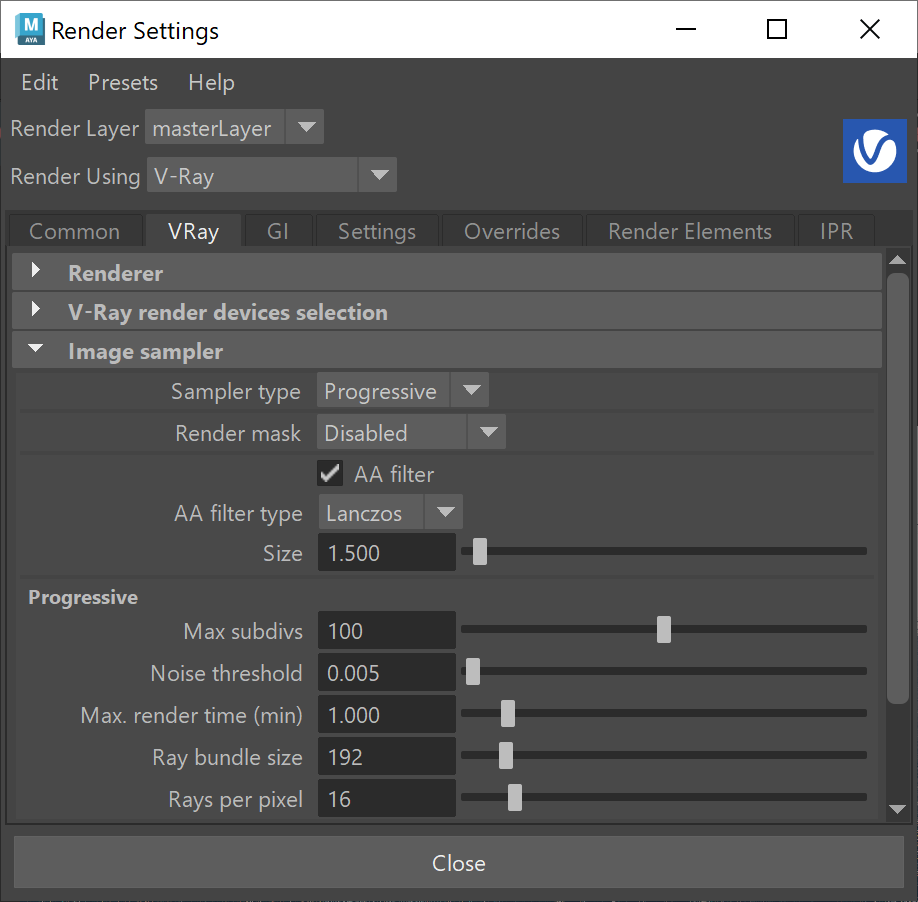Image resolution: width=918 pixels, height=902 pixels.
Task: Click the vertical scrollbar thumb
Action: [898, 488]
